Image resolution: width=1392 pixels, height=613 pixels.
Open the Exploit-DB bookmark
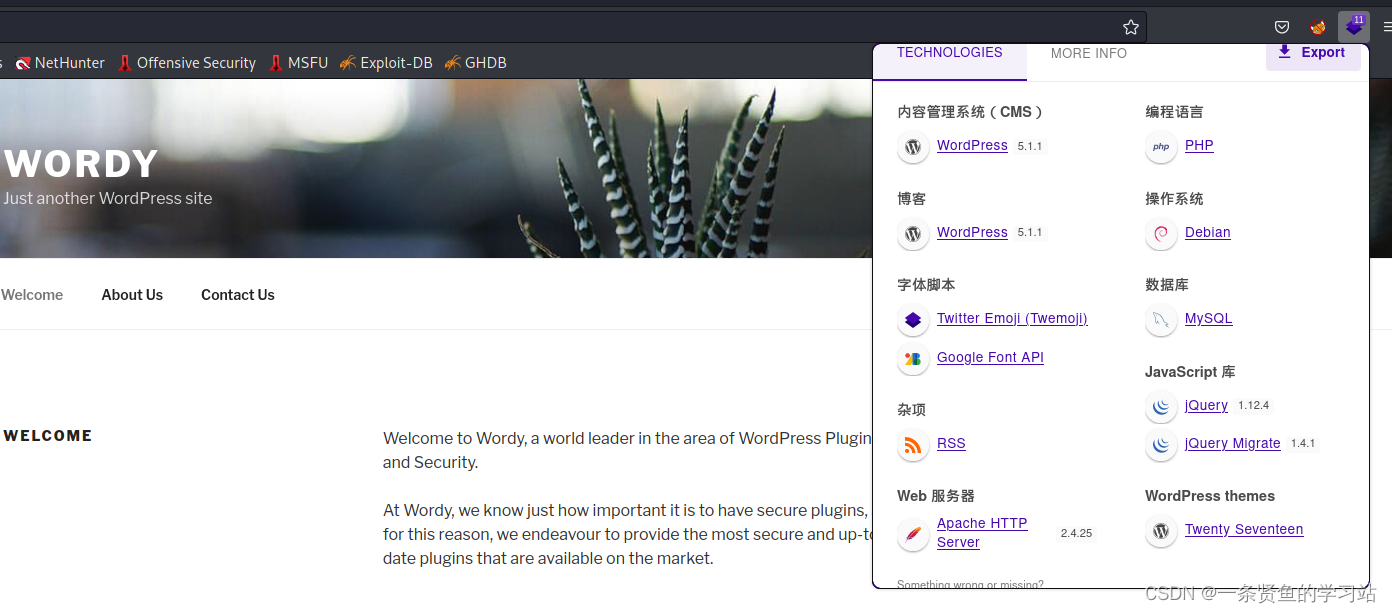click(x=386, y=62)
